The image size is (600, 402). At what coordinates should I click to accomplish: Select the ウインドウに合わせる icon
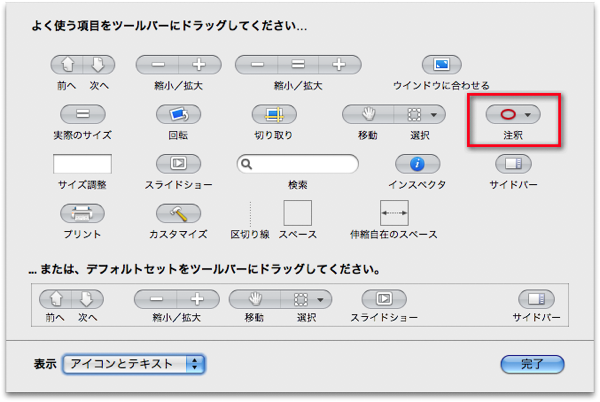point(442,64)
